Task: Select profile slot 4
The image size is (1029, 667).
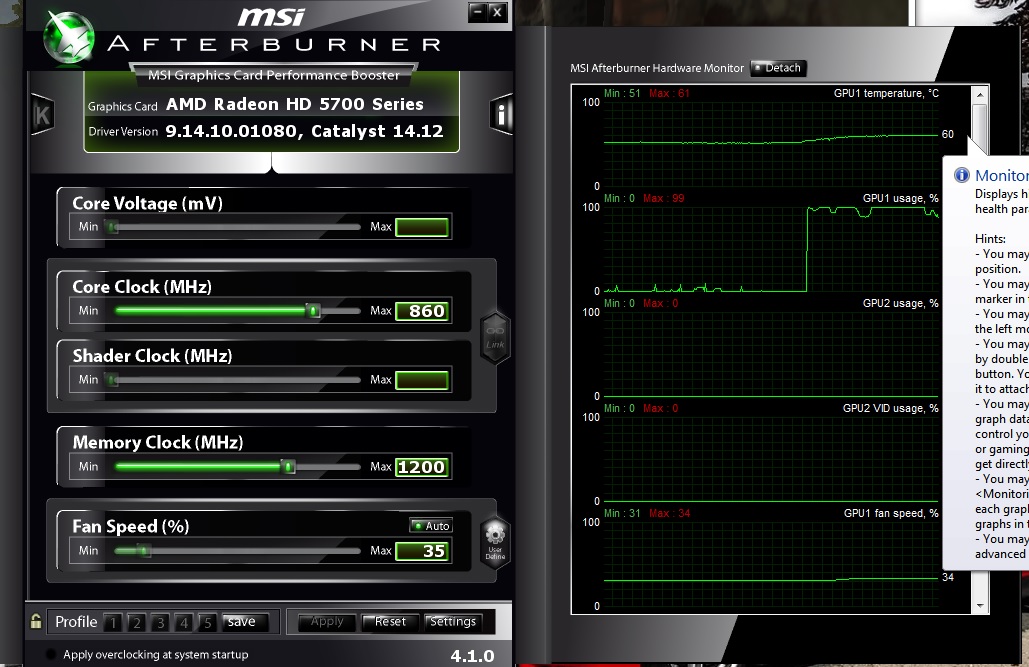Action: 184,622
